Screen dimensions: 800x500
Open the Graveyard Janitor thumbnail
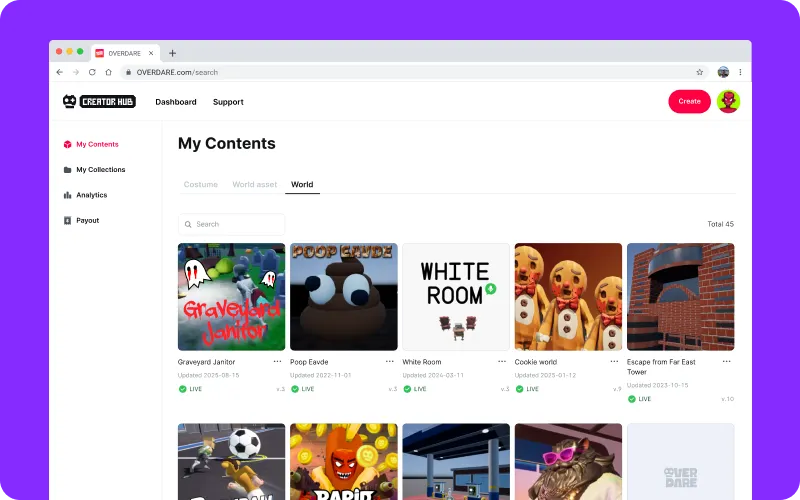pyautogui.click(x=231, y=297)
